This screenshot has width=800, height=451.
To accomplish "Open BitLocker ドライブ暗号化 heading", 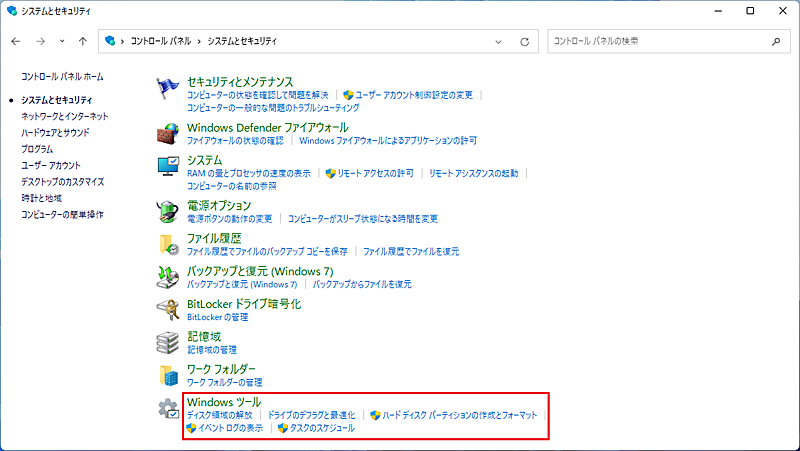I will point(244,304).
